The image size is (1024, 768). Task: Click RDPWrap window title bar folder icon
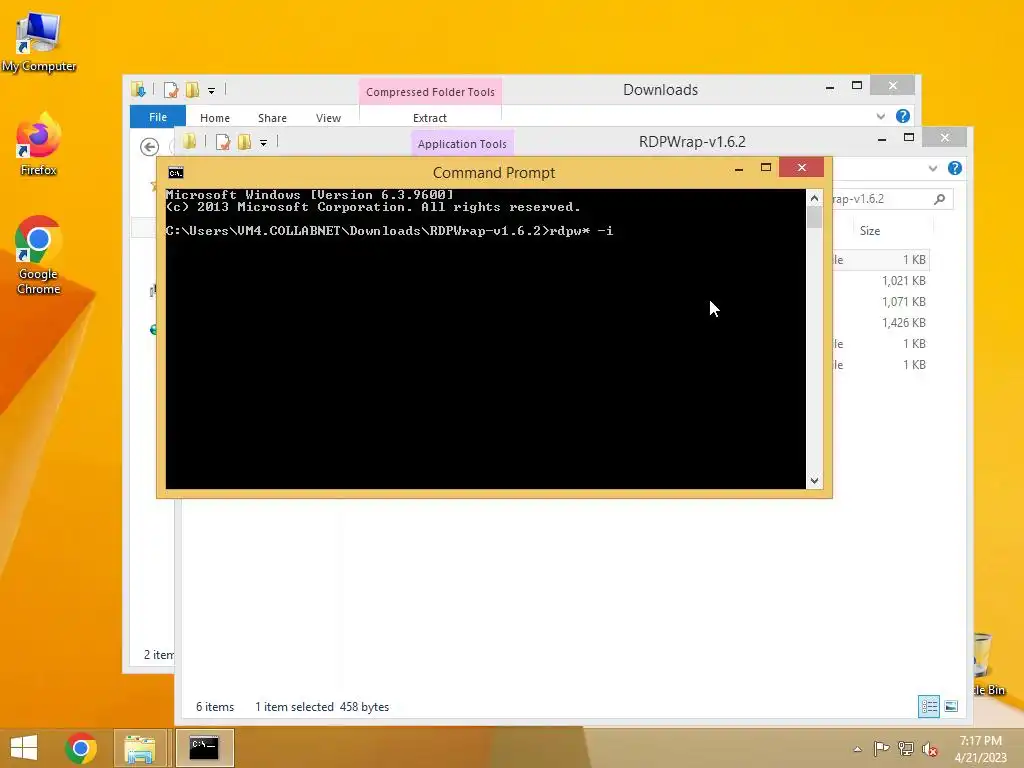(189, 141)
